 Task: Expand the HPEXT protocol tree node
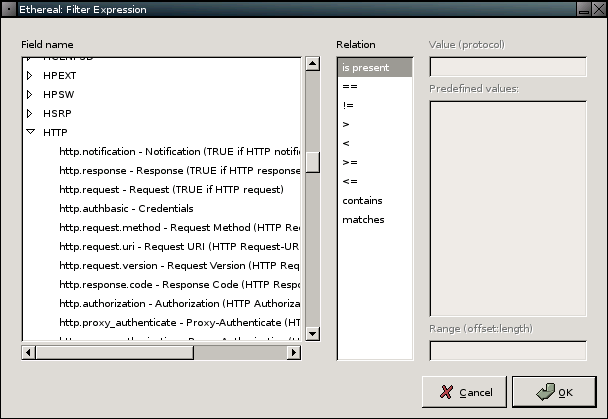point(30,76)
